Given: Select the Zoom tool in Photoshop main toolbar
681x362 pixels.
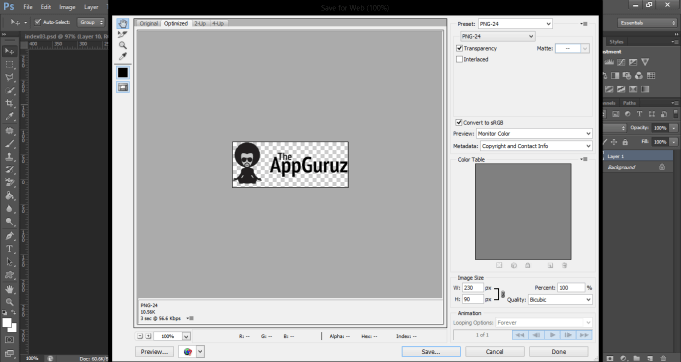Looking at the screenshot, I should pos(9,302).
